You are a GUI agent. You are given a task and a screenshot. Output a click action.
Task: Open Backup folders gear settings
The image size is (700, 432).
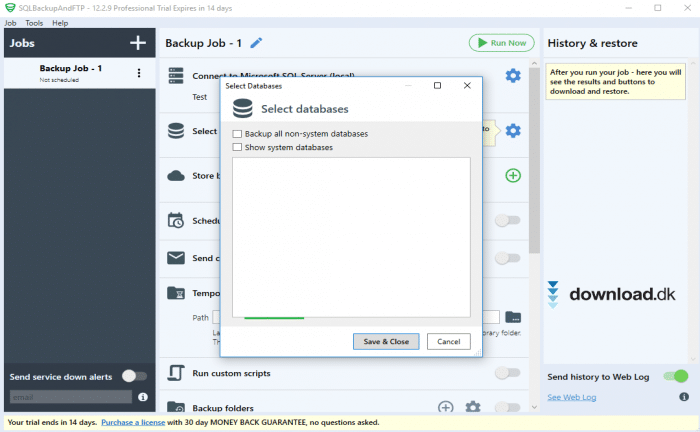pyautogui.click(x=473, y=407)
